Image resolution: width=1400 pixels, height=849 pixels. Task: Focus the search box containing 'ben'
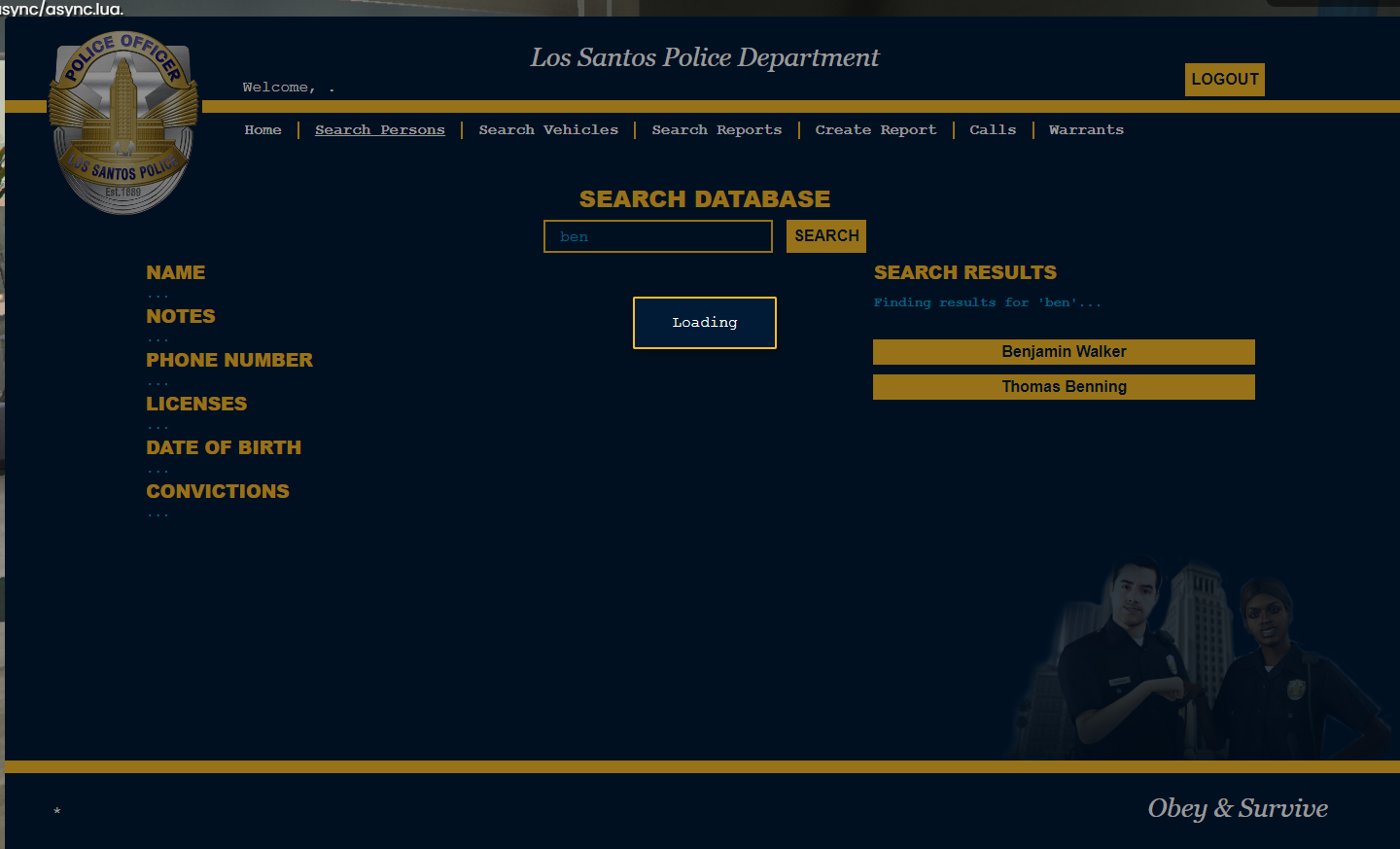coord(658,236)
